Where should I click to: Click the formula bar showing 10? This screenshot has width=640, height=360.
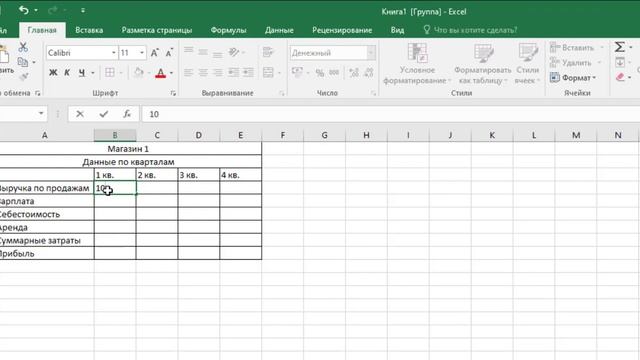pos(390,114)
